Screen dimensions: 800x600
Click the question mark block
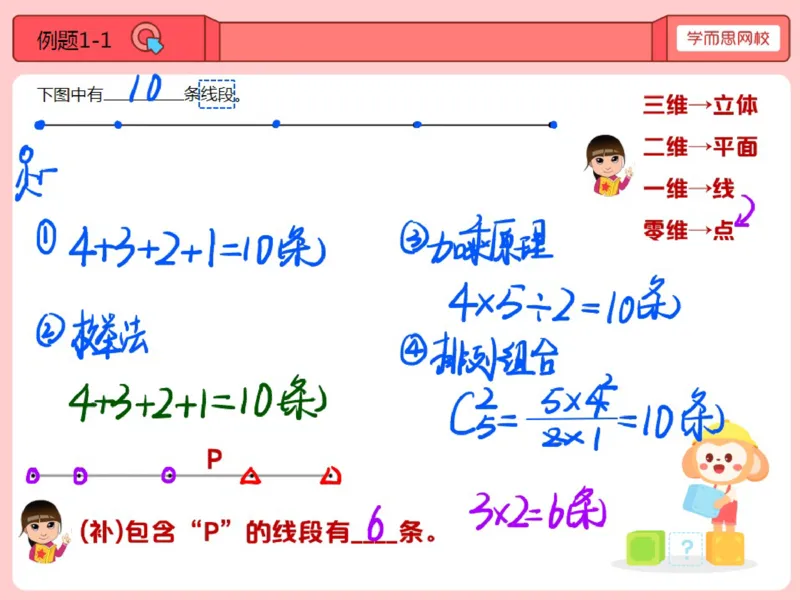[x=686, y=548]
